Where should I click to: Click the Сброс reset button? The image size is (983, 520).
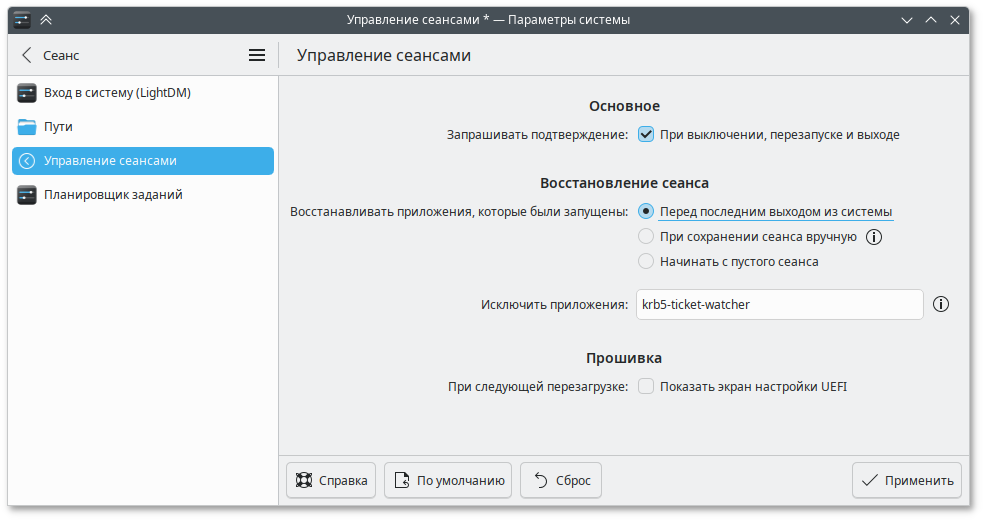[x=561, y=480]
